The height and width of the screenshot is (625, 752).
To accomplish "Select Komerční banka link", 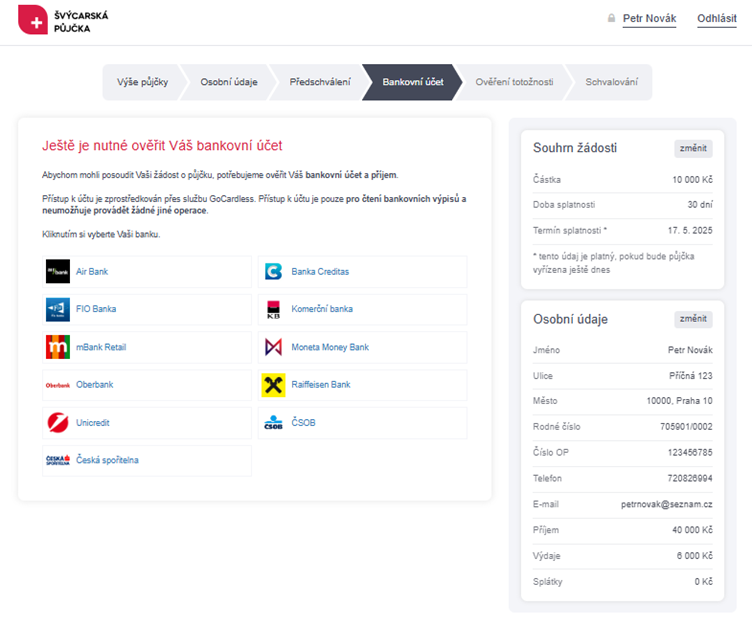I will point(322,309).
